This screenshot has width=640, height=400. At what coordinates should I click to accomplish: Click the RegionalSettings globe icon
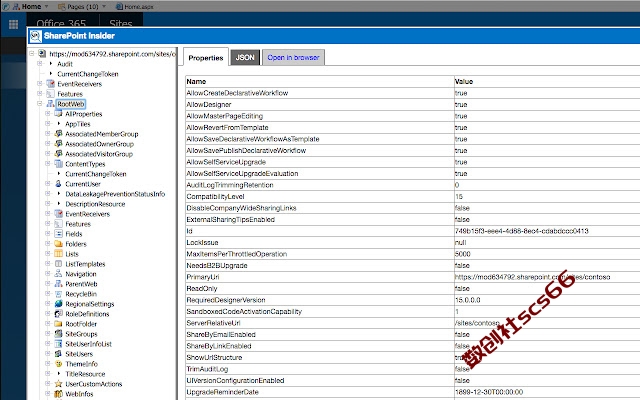[58, 304]
